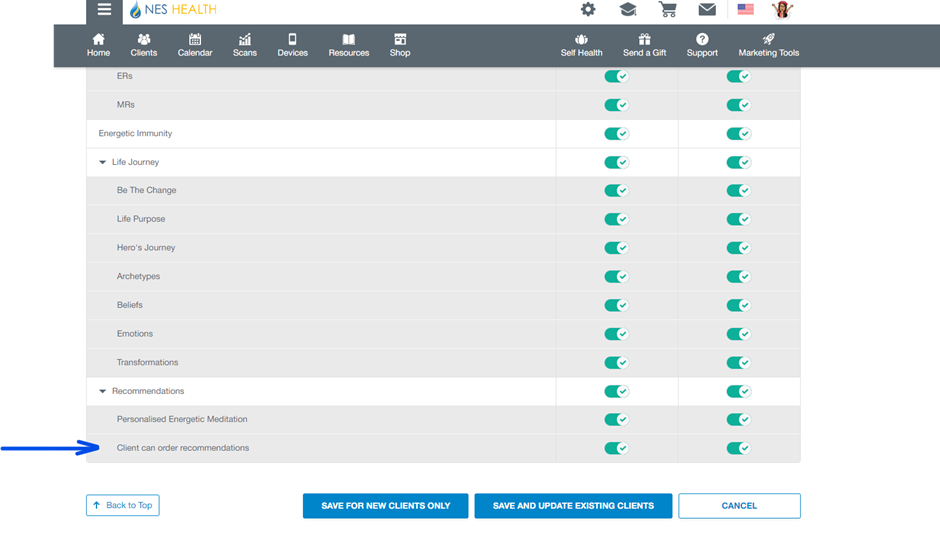Toggle first switch for Energetic Immunity
This screenshot has height=538, width=940.
point(616,134)
